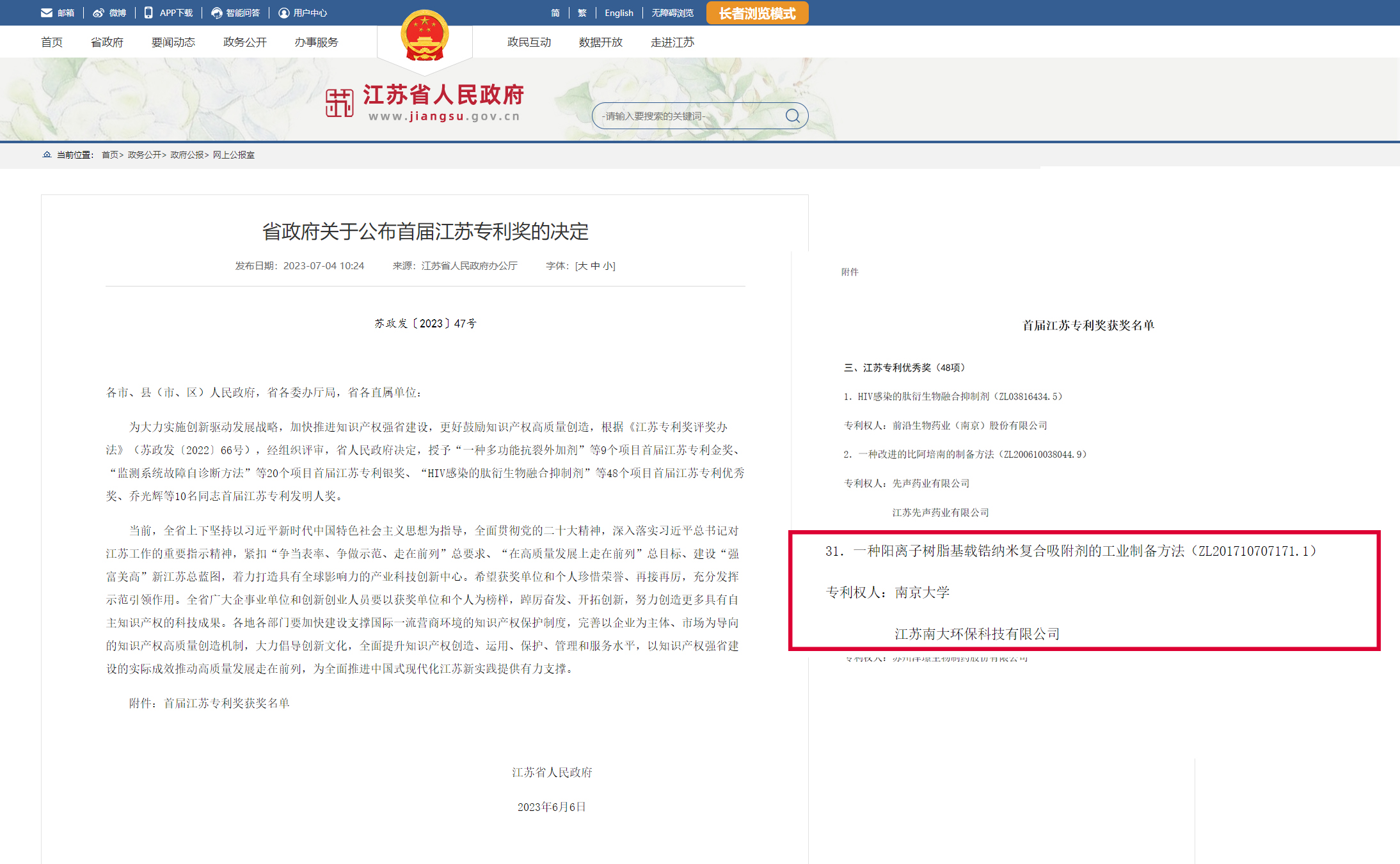Click the APP下载 phone icon
1400x864 pixels.
pyautogui.click(x=148, y=13)
